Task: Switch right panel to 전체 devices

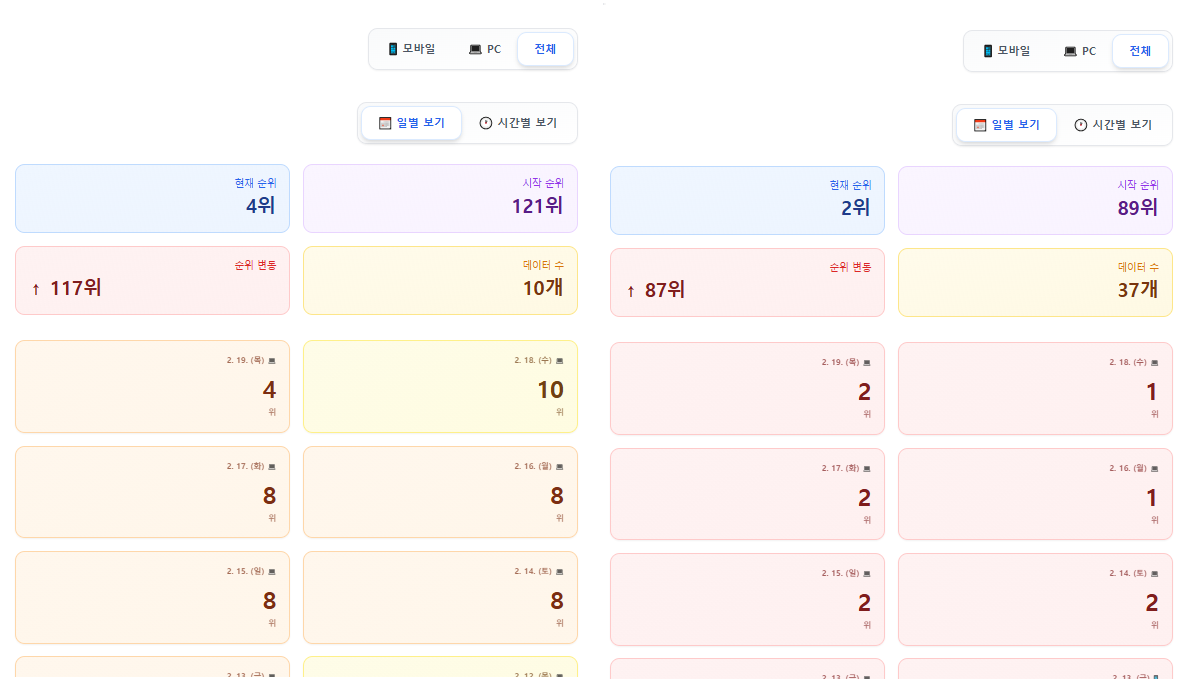Action: tap(1140, 51)
